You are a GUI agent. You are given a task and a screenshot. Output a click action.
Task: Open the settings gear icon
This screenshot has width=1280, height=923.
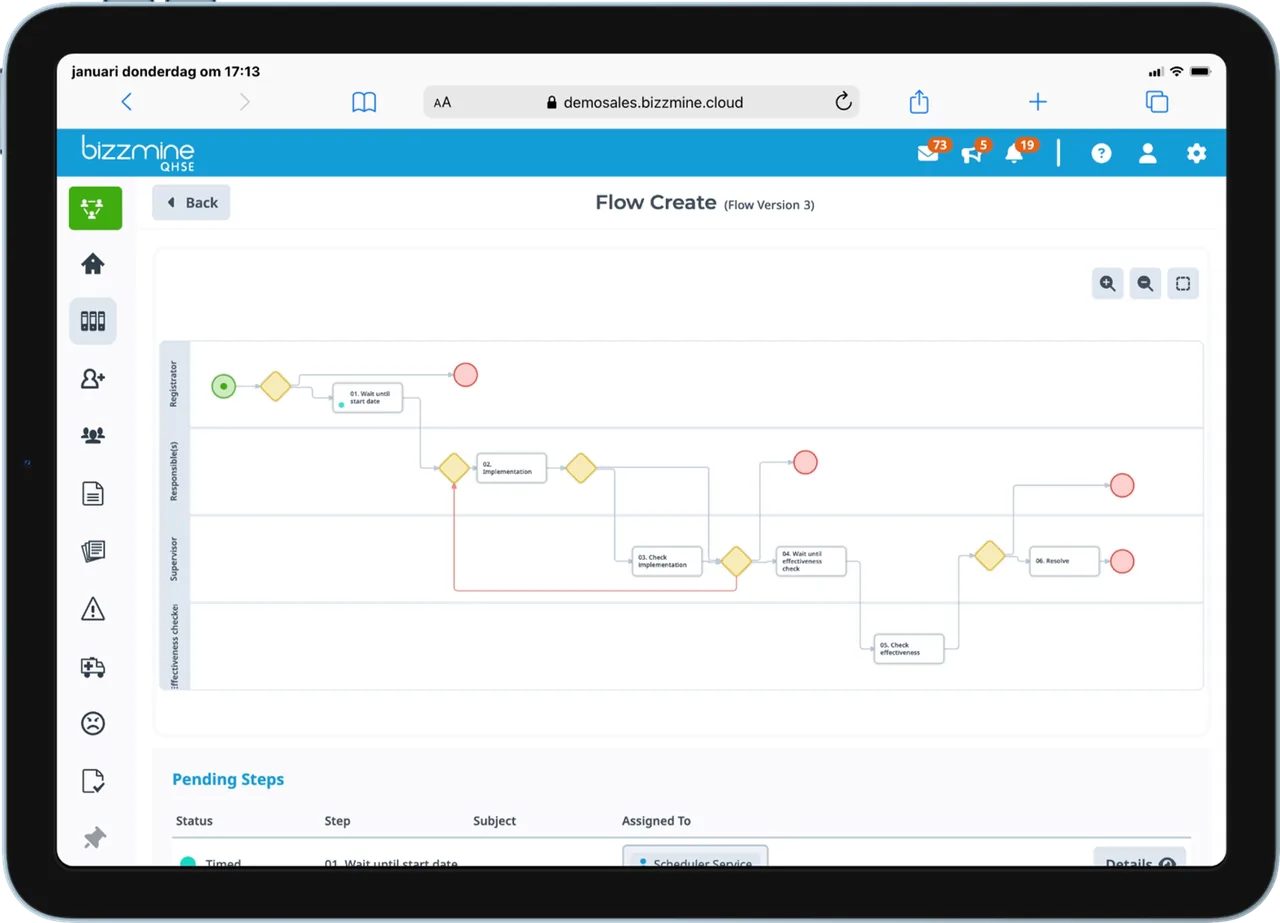coord(1196,153)
